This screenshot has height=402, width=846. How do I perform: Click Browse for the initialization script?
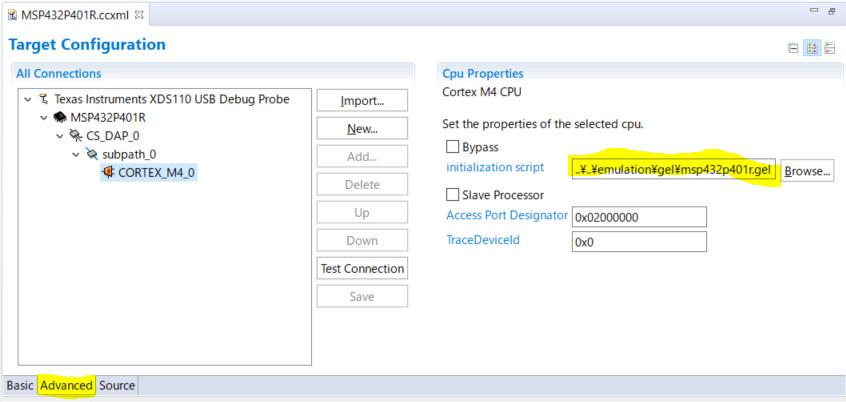pos(806,171)
